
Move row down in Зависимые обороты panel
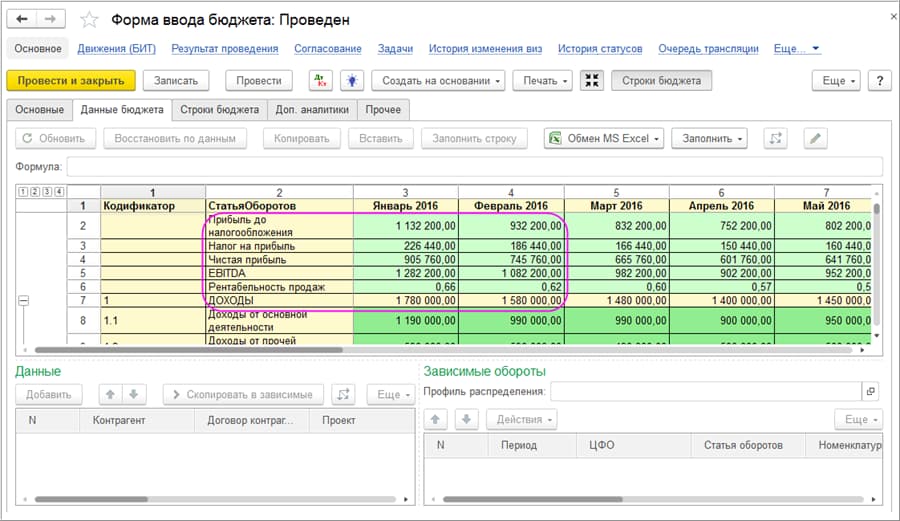(466, 419)
